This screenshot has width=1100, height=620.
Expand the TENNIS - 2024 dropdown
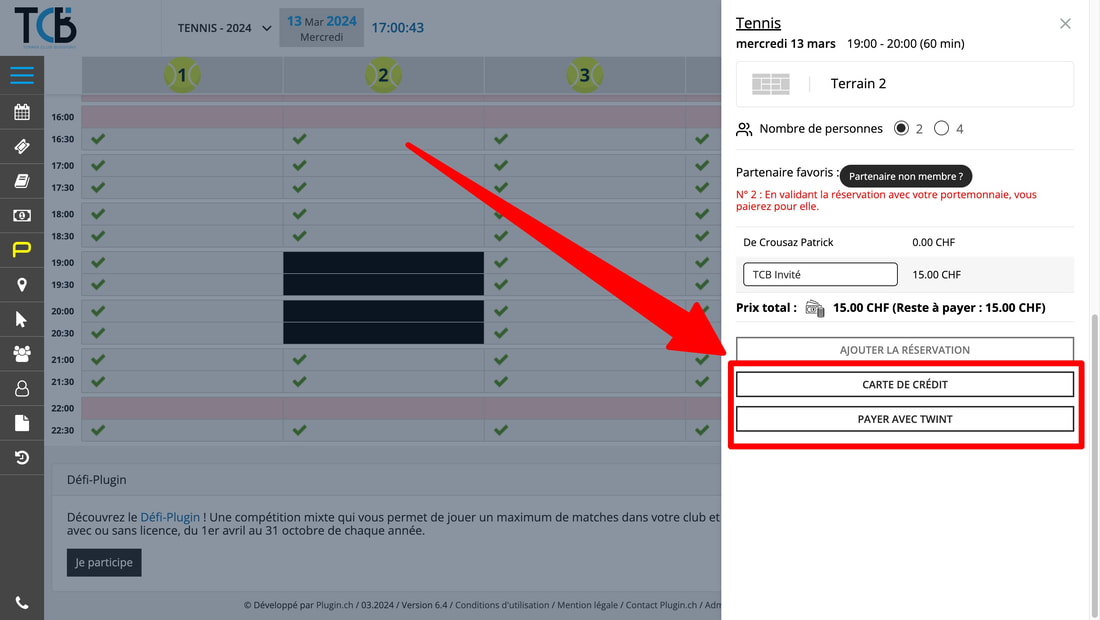pos(224,28)
